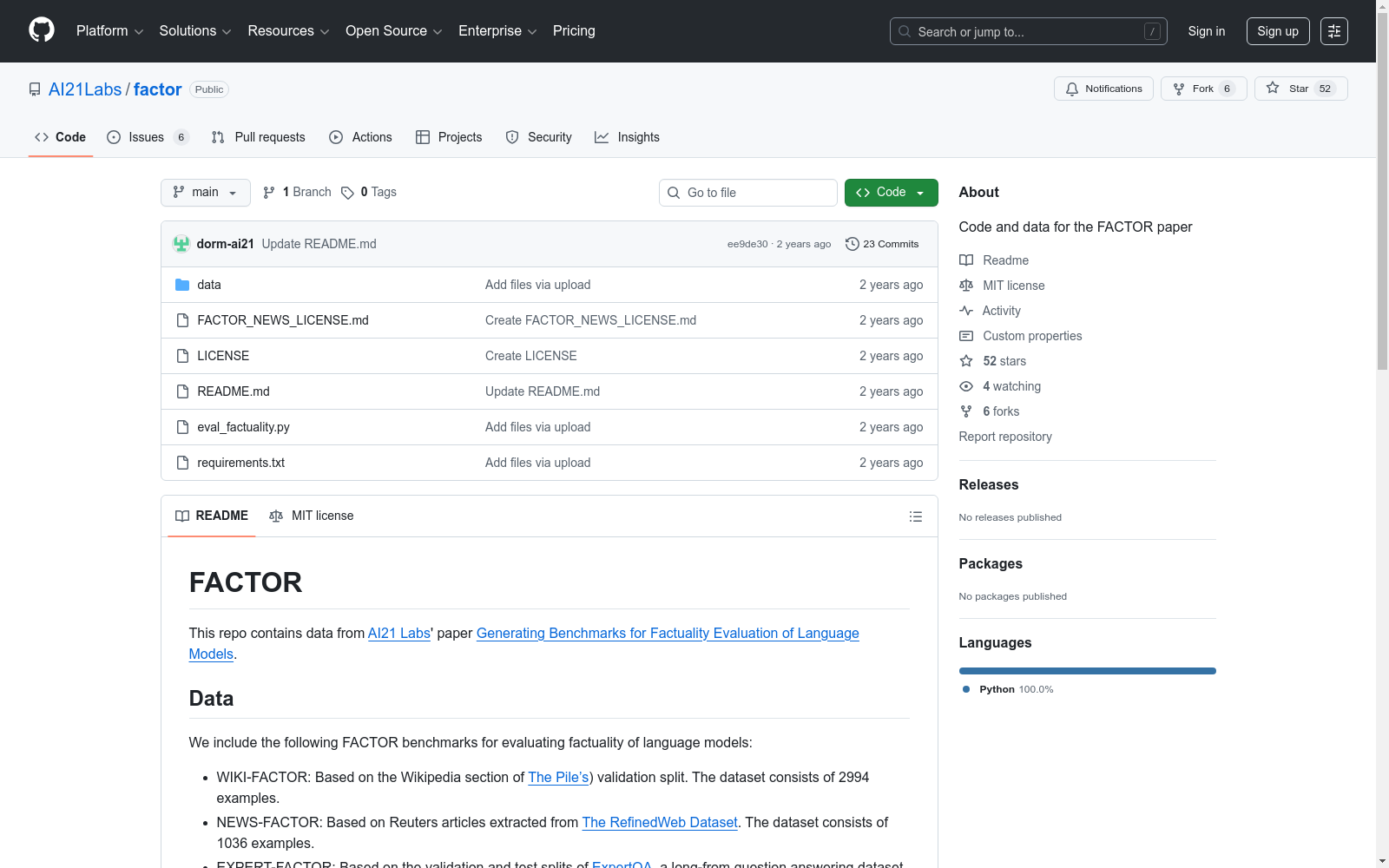Click the requirements.txt file icon
Viewport: 1389px width, 868px height.
tap(182, 463)
